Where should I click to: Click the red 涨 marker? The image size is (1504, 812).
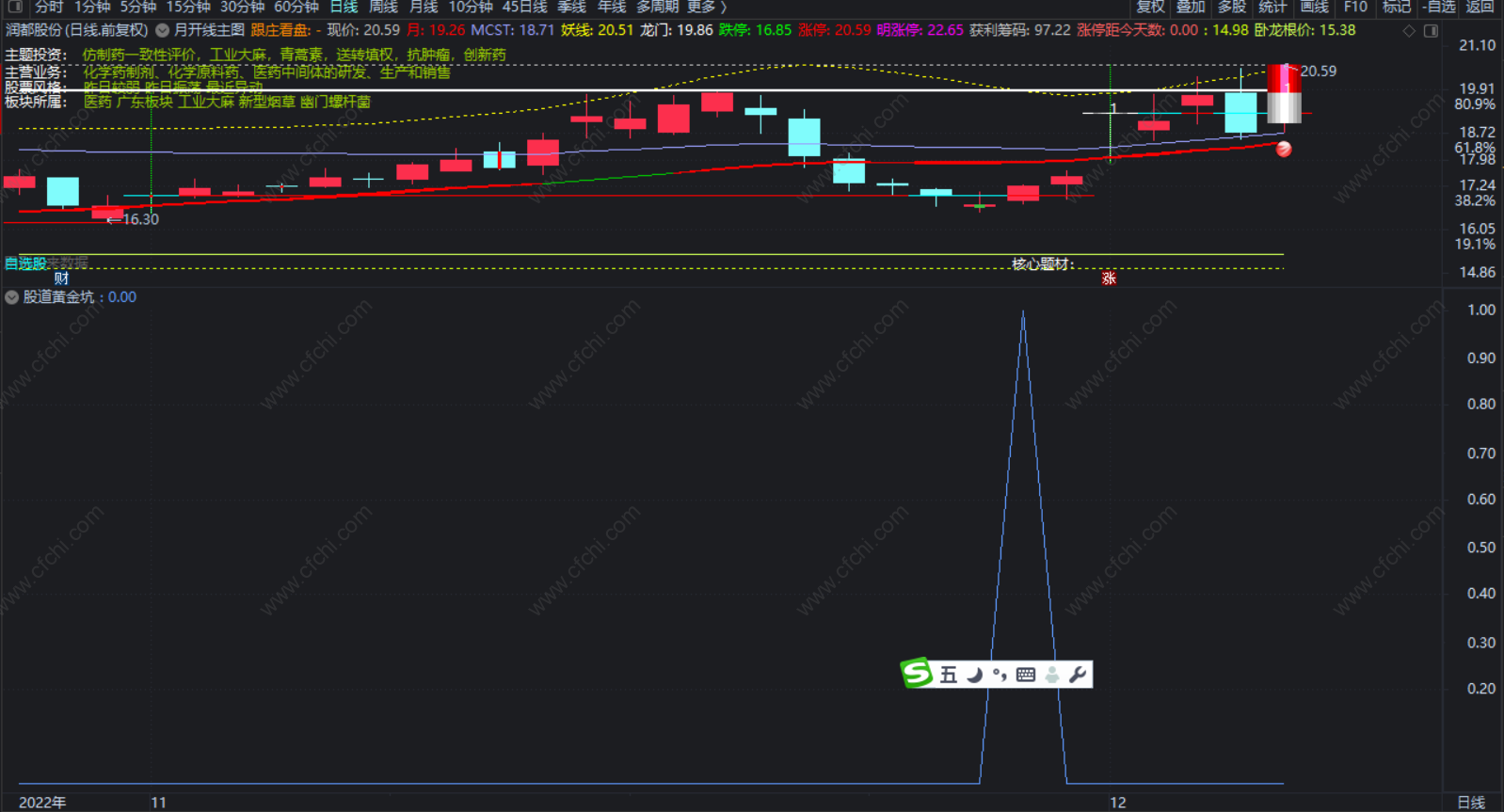pyautogui.click(x=1109, y=278)
